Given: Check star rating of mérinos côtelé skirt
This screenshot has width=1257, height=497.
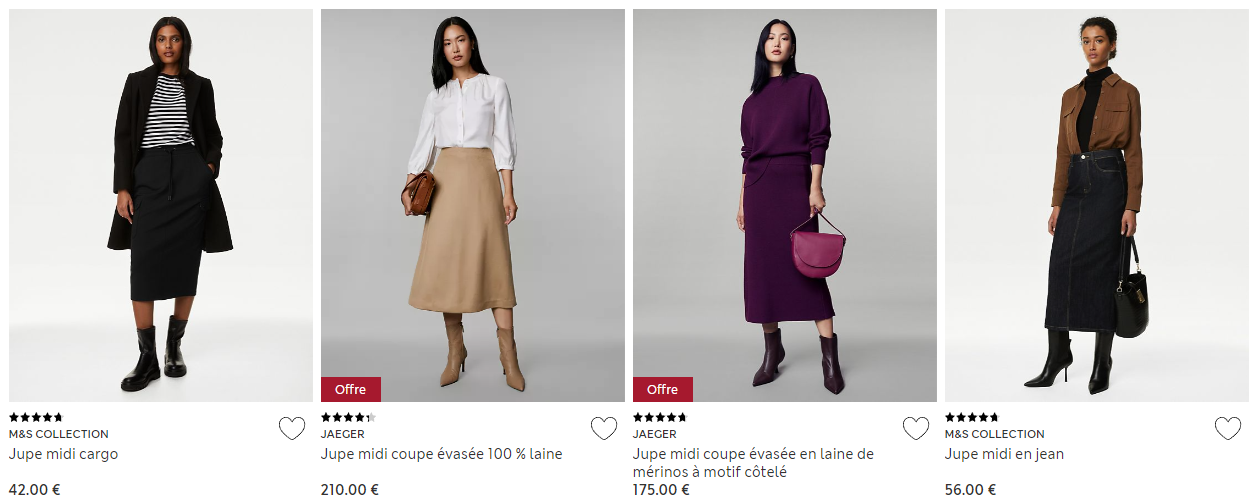Looking at the screenshot, I should click(660, 417).
